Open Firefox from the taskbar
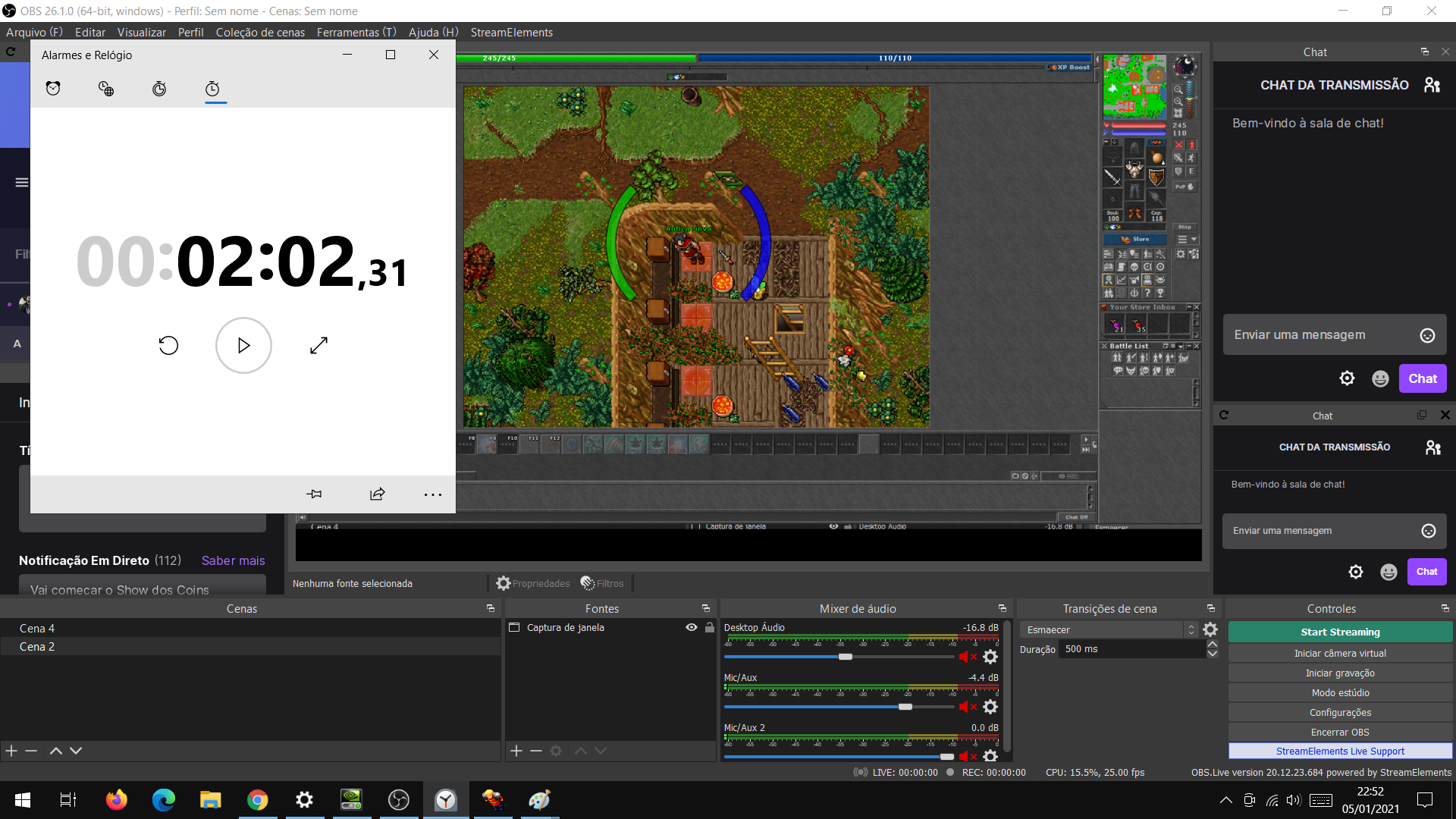Screen dimensions: 1456x819 pyautogui.click(x=116, y=799)
